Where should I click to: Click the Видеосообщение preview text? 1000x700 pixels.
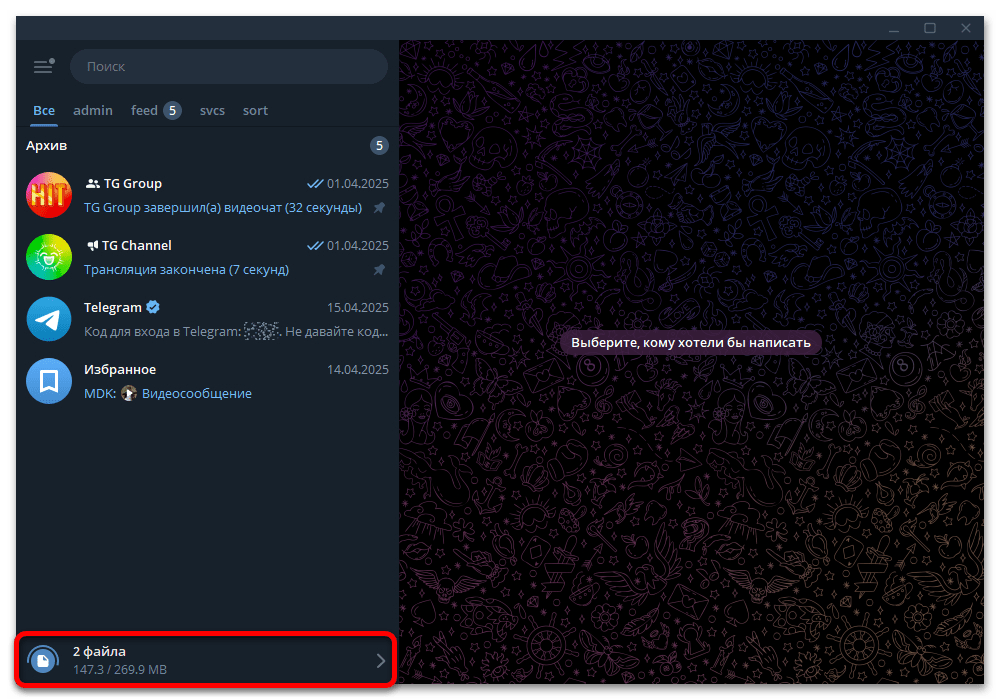[x=196, y=393]
